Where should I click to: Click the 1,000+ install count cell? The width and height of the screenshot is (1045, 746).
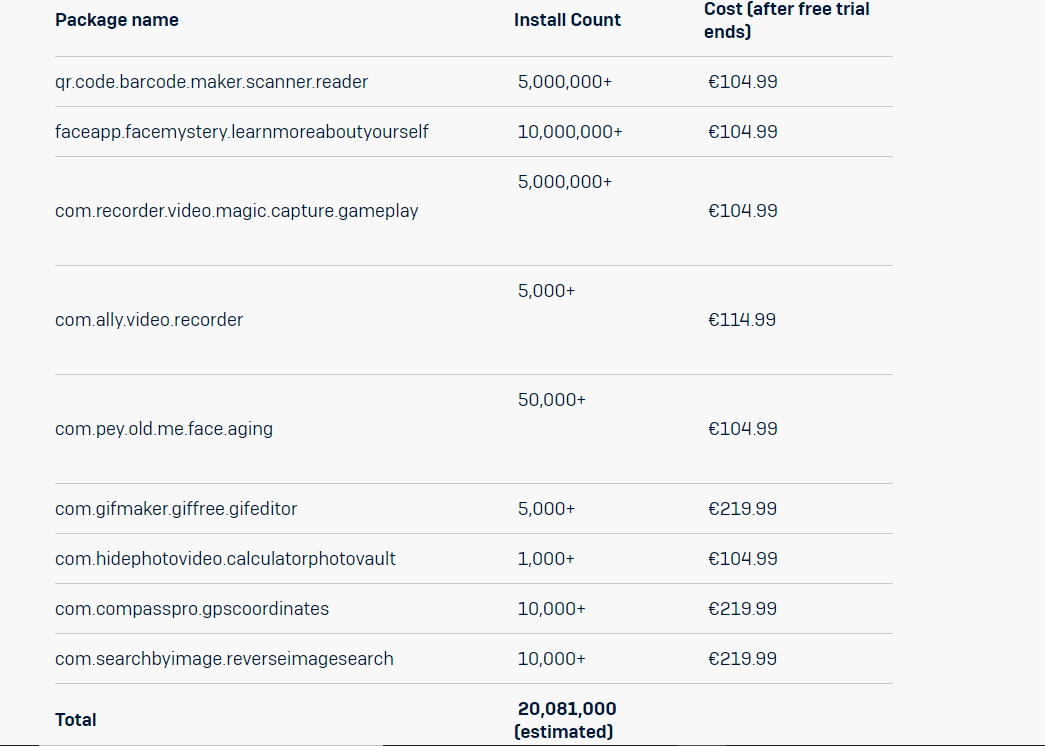546,559
